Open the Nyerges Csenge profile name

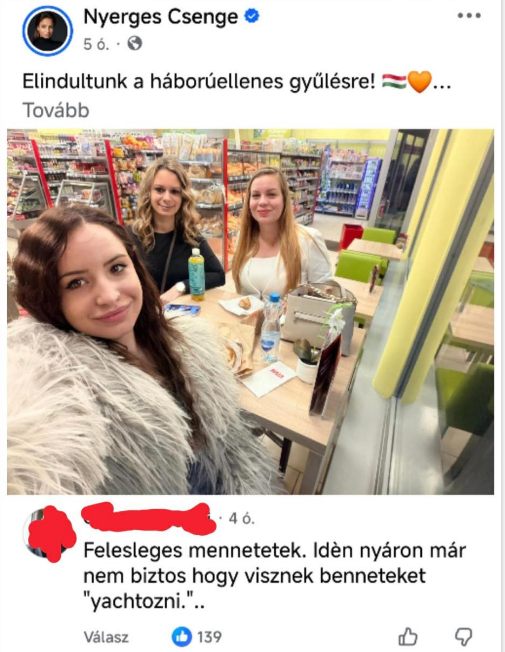pos(161,17)
